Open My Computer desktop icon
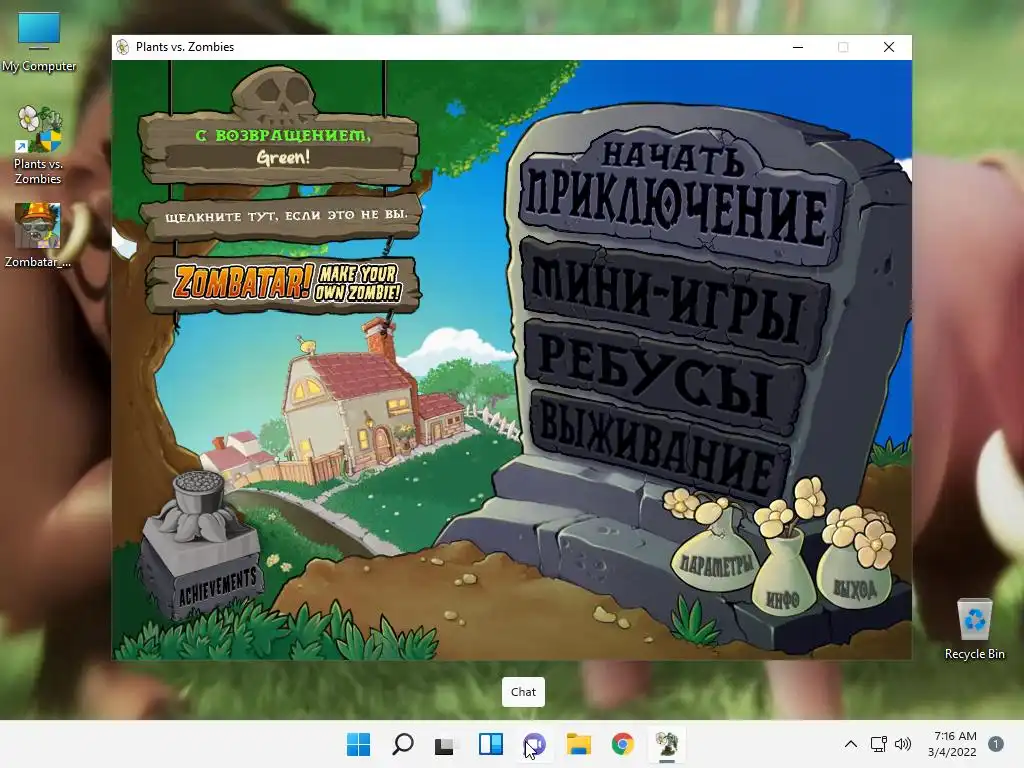This screenshot has width=1024, height=768. (39, 42)
